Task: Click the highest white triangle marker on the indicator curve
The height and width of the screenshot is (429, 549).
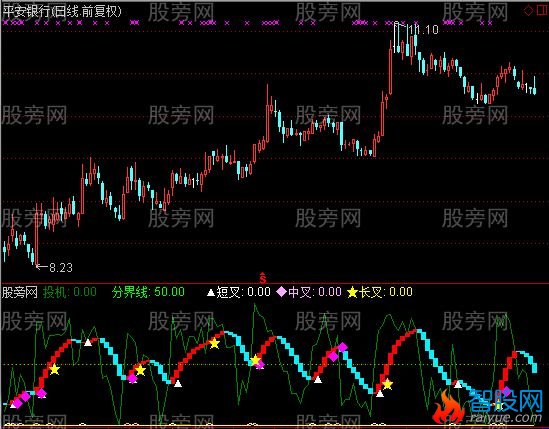Action: click(x=88, y=342)
